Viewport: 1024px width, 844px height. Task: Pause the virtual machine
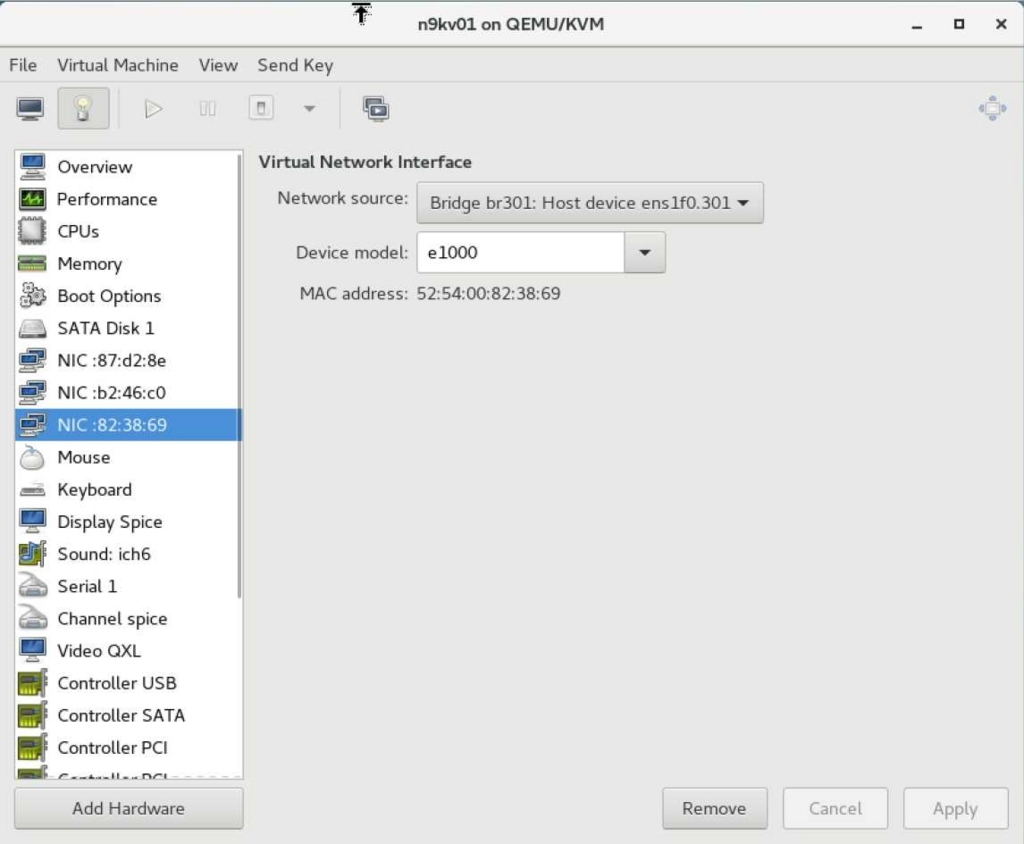tap(208, 108)
